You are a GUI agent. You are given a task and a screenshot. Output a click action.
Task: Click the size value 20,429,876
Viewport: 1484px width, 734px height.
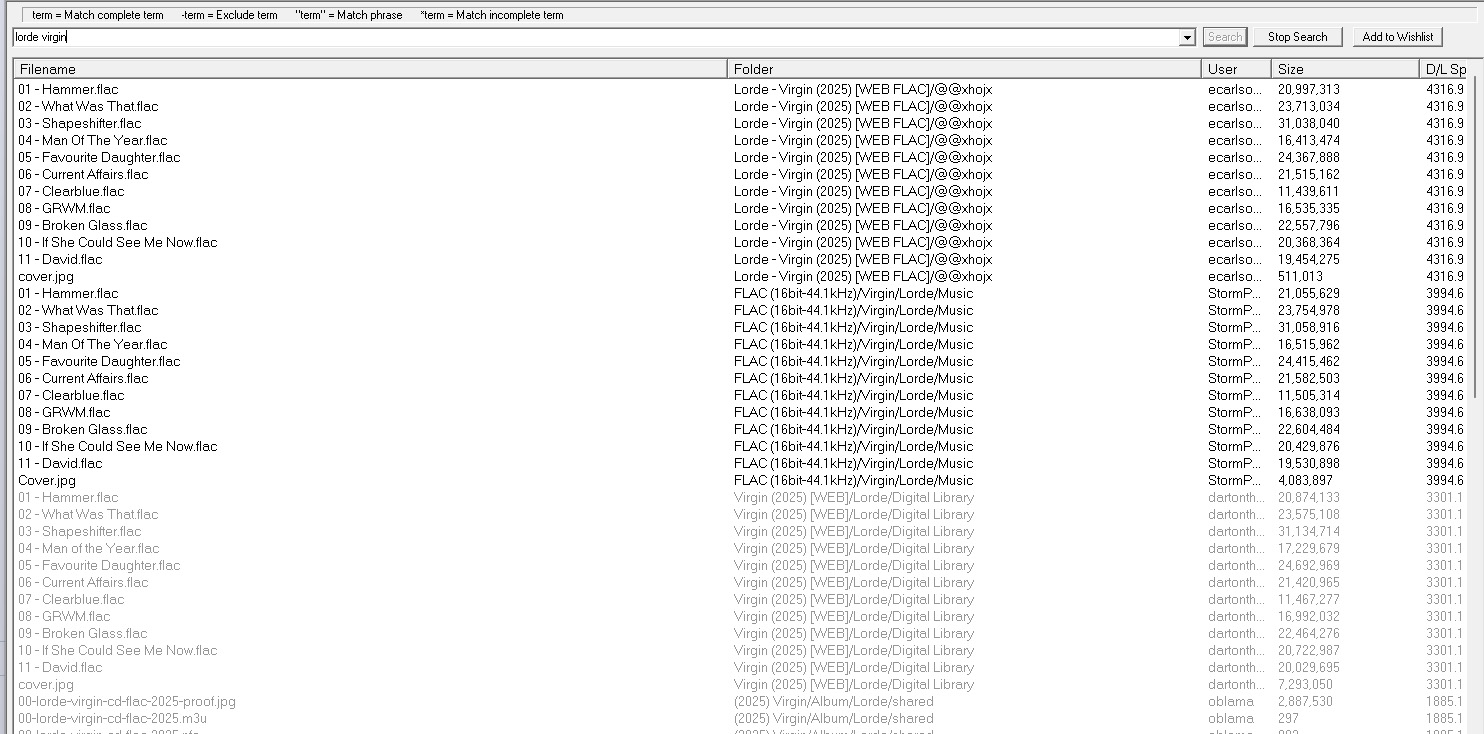1309,446
